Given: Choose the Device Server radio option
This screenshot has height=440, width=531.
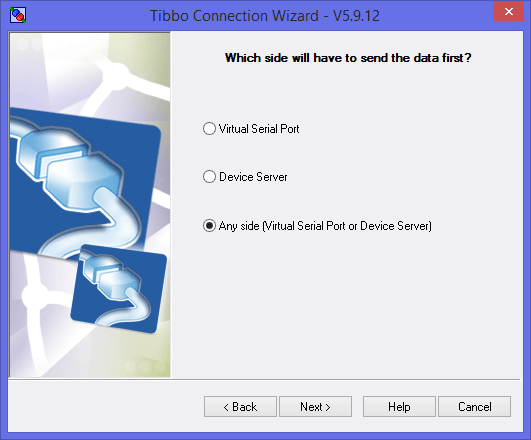Looking at the screenshot, I should (209, 177).
